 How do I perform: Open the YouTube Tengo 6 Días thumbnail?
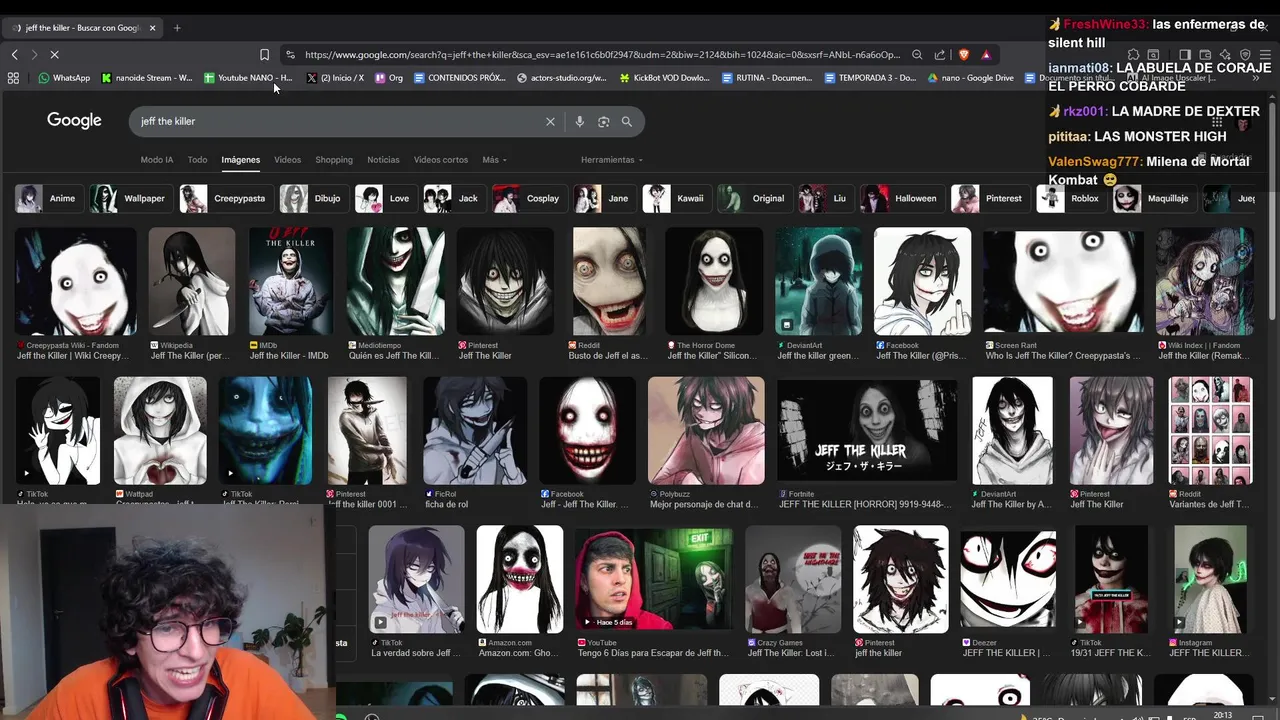(x=653, y=579)
